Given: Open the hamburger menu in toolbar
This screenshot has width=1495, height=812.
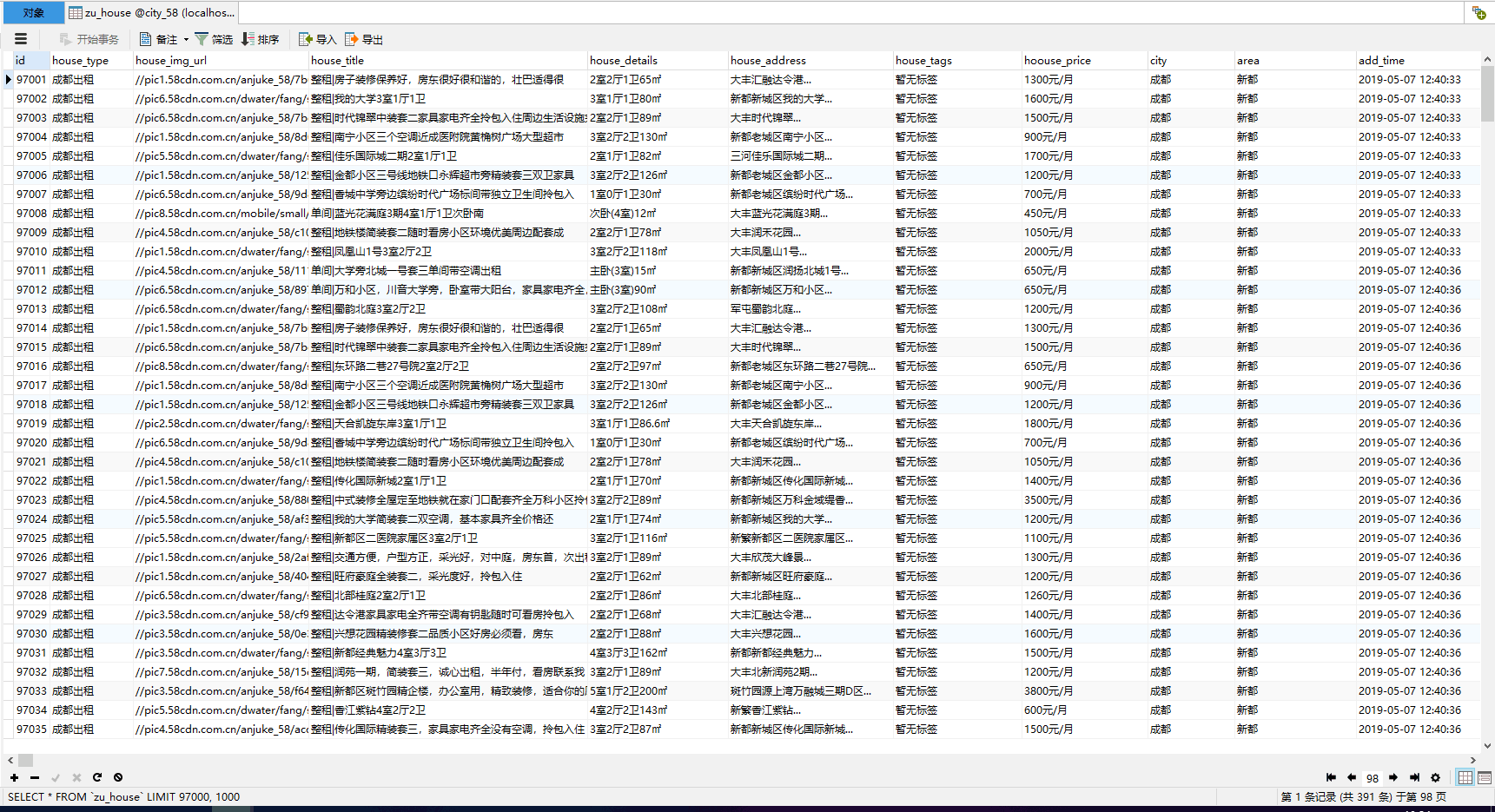Looking at the screenshot, I should (x=21, y=39).
